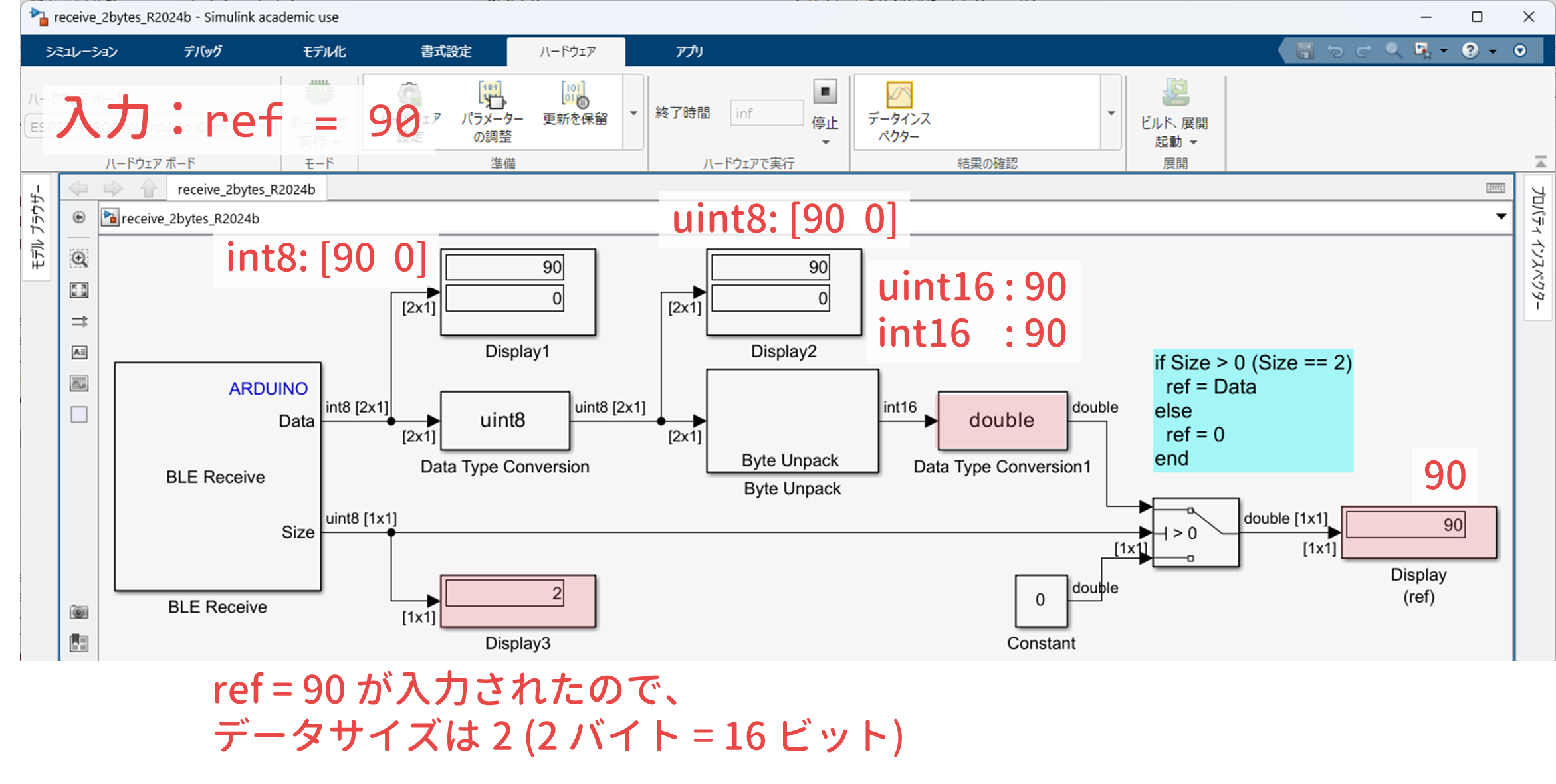Toggle the Model Browser (モデルブラウザー) side panel

[x=37, y=227]
